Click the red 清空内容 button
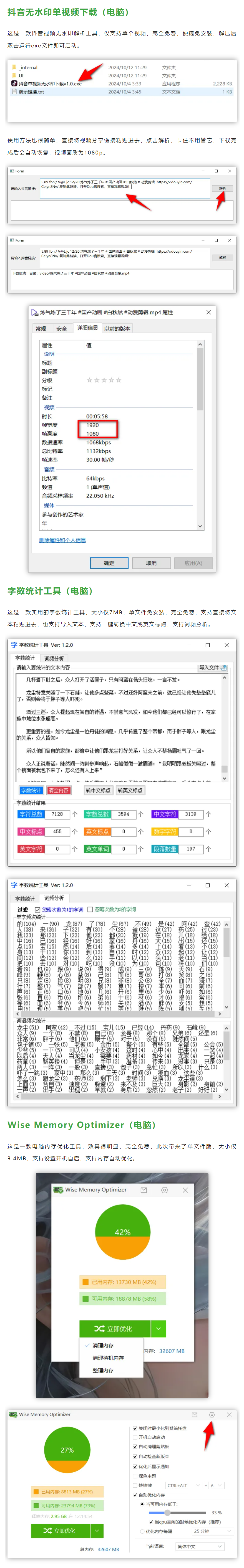 [59, 791]
